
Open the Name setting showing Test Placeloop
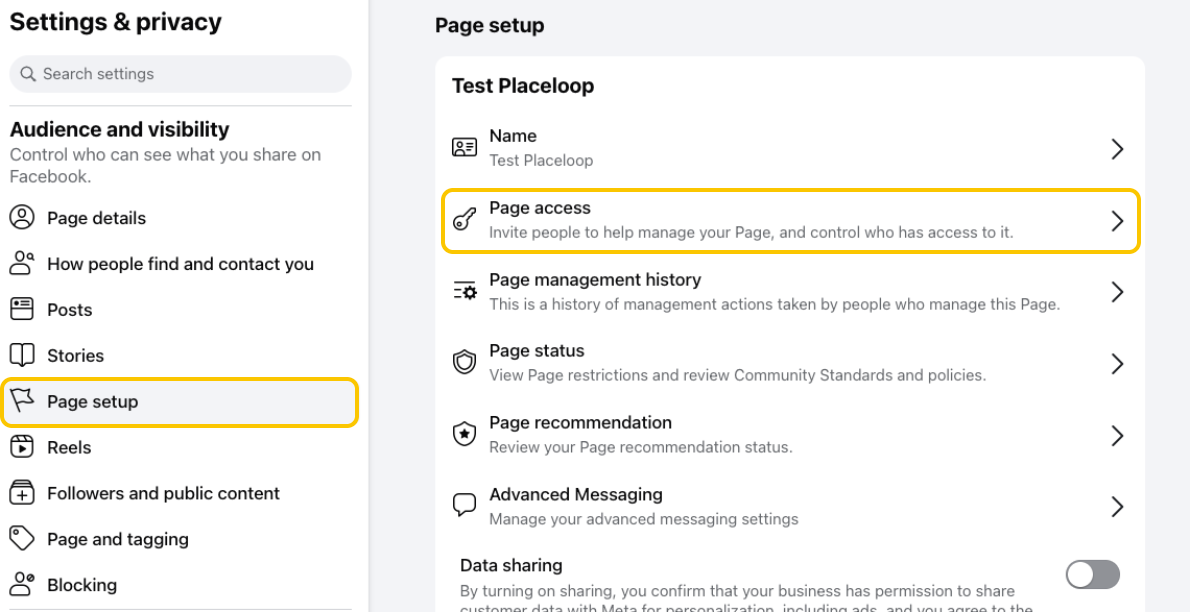790,148
